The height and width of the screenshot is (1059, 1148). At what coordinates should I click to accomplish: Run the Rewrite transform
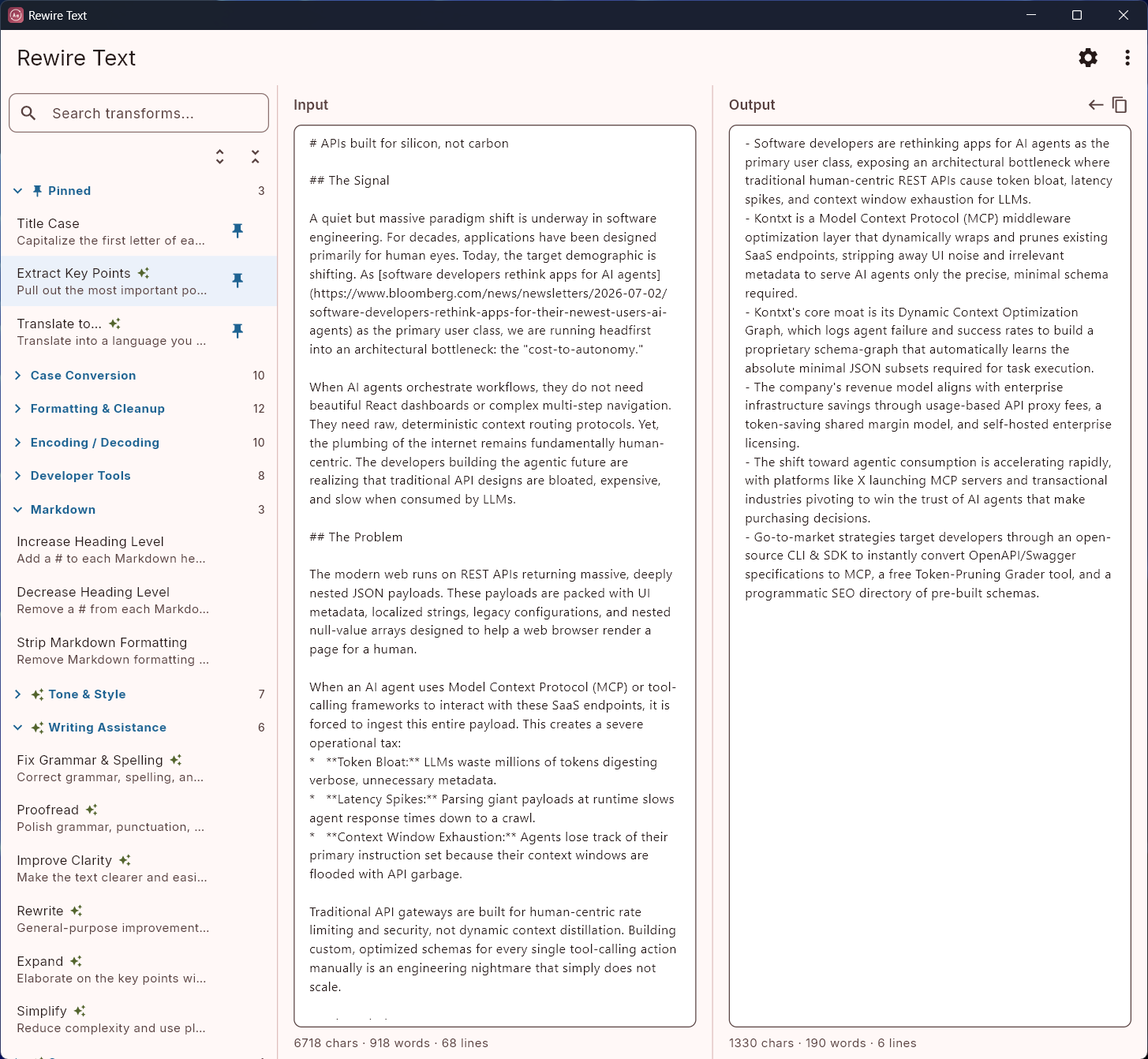click(x=139, y=919)
